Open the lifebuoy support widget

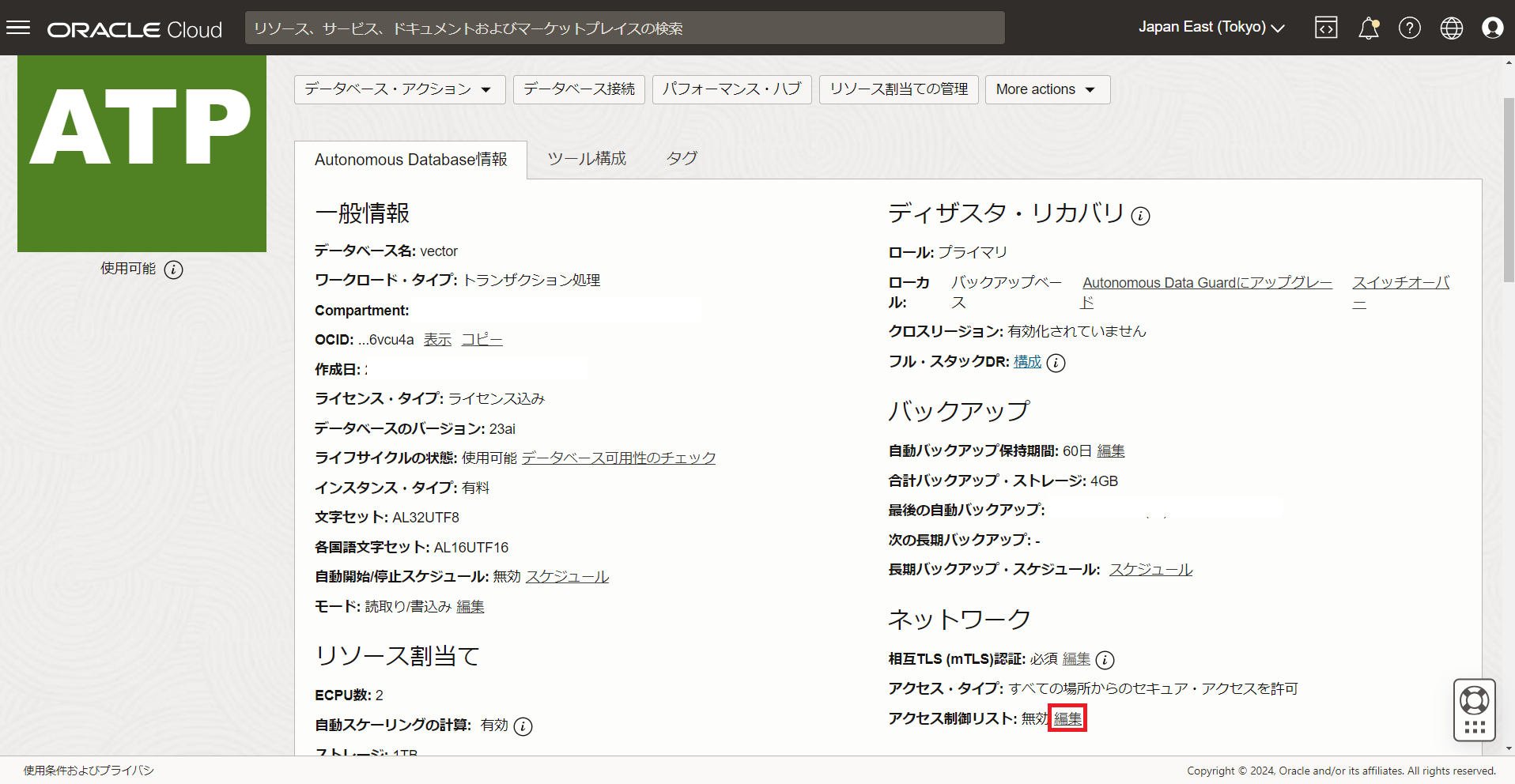[1474, 701]
